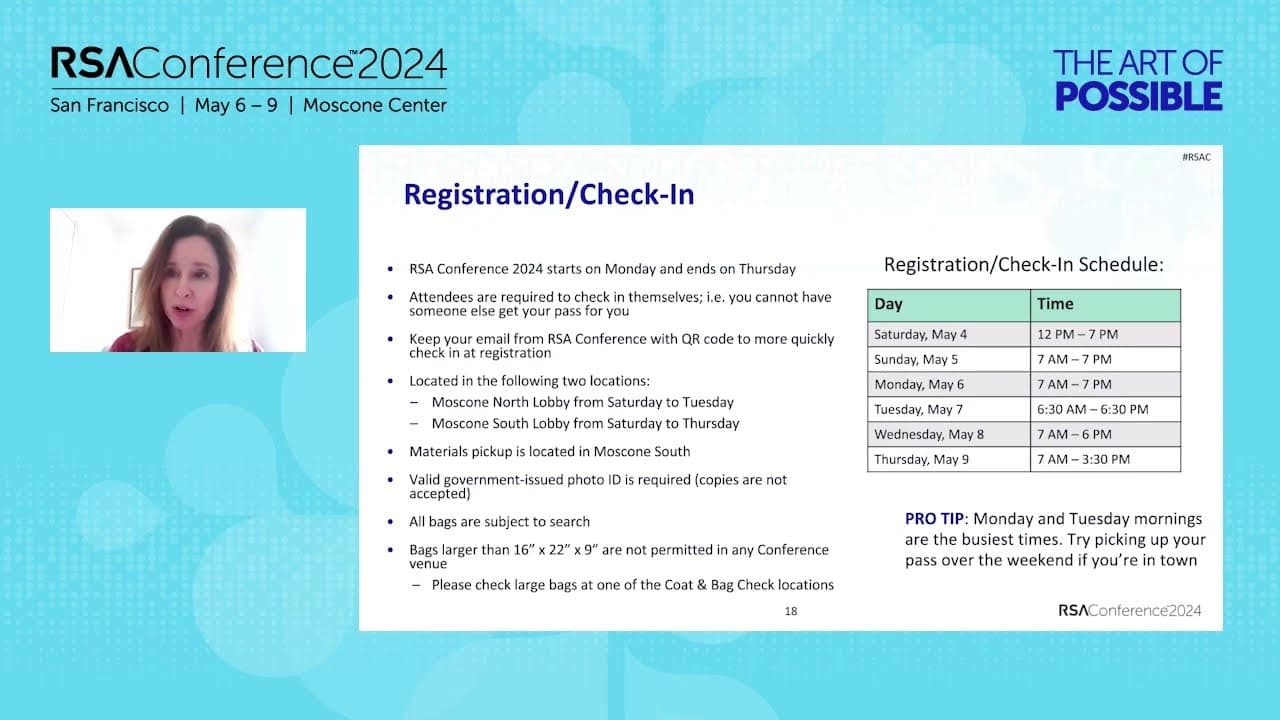Select the Registration/Check-In slide title
The image size is (1280, 720).
548,194
